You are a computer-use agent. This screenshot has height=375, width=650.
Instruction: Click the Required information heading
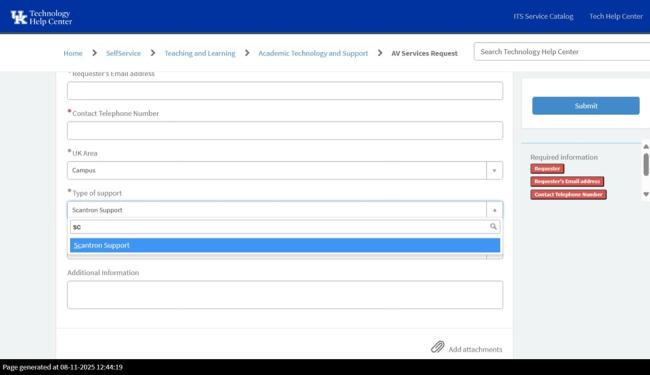click(564, 157)
